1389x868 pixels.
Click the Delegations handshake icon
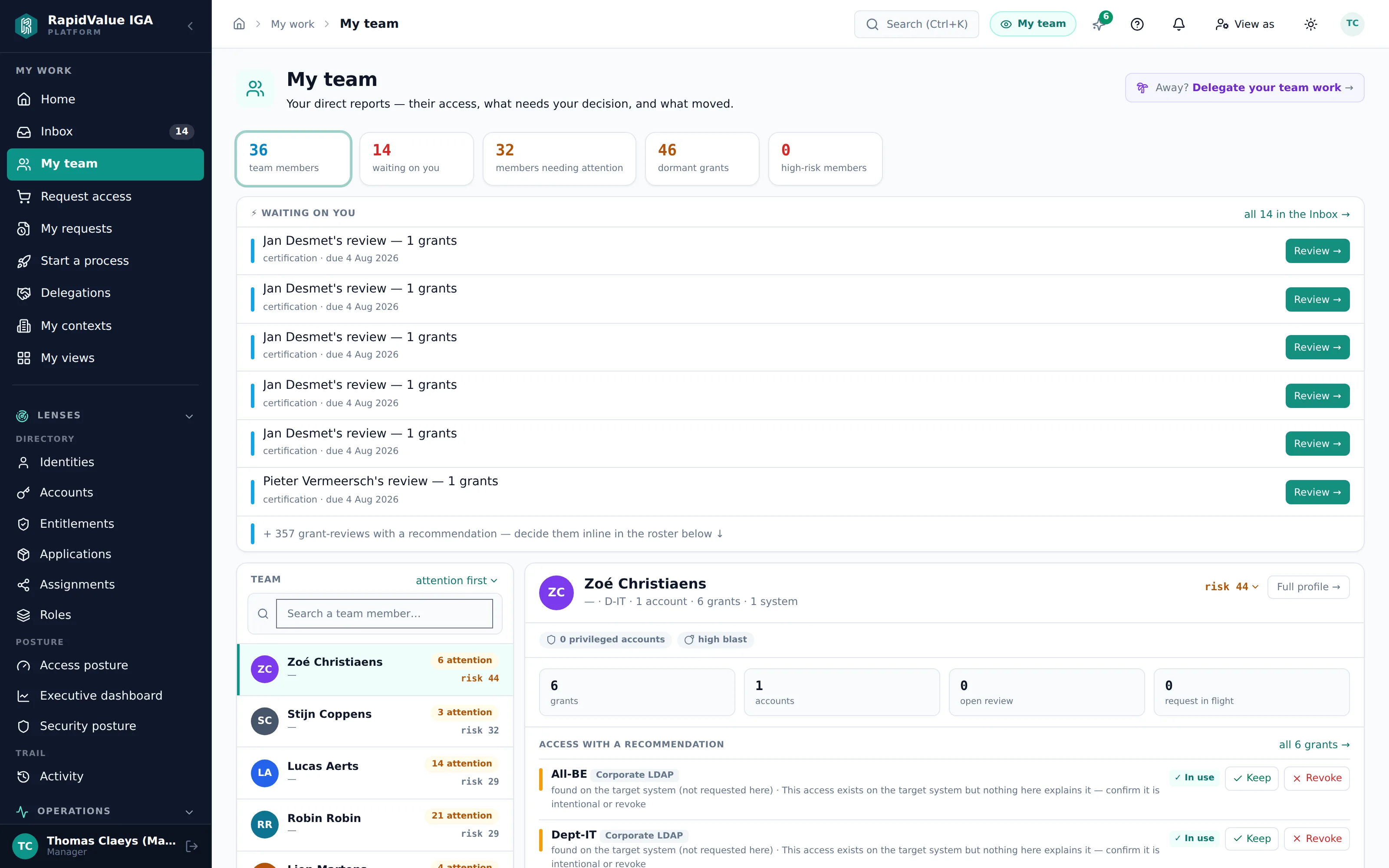pyautogui.click(x=23, y=293)
